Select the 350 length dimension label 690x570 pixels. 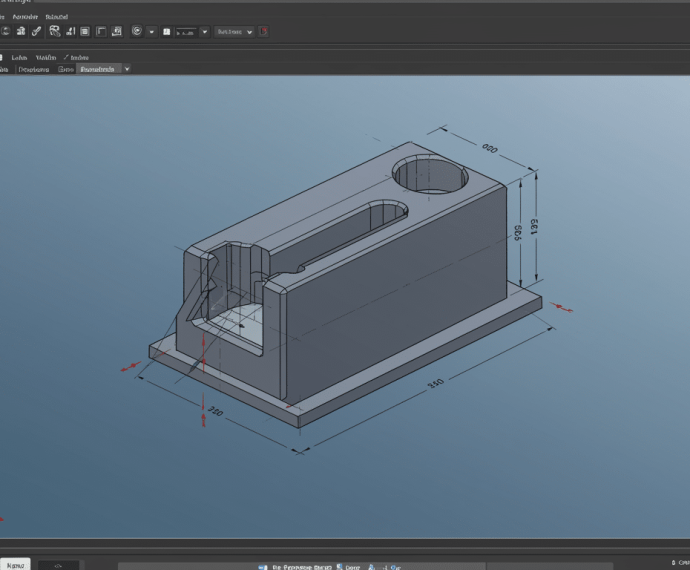pyautogui.click(x=436, y=384)
